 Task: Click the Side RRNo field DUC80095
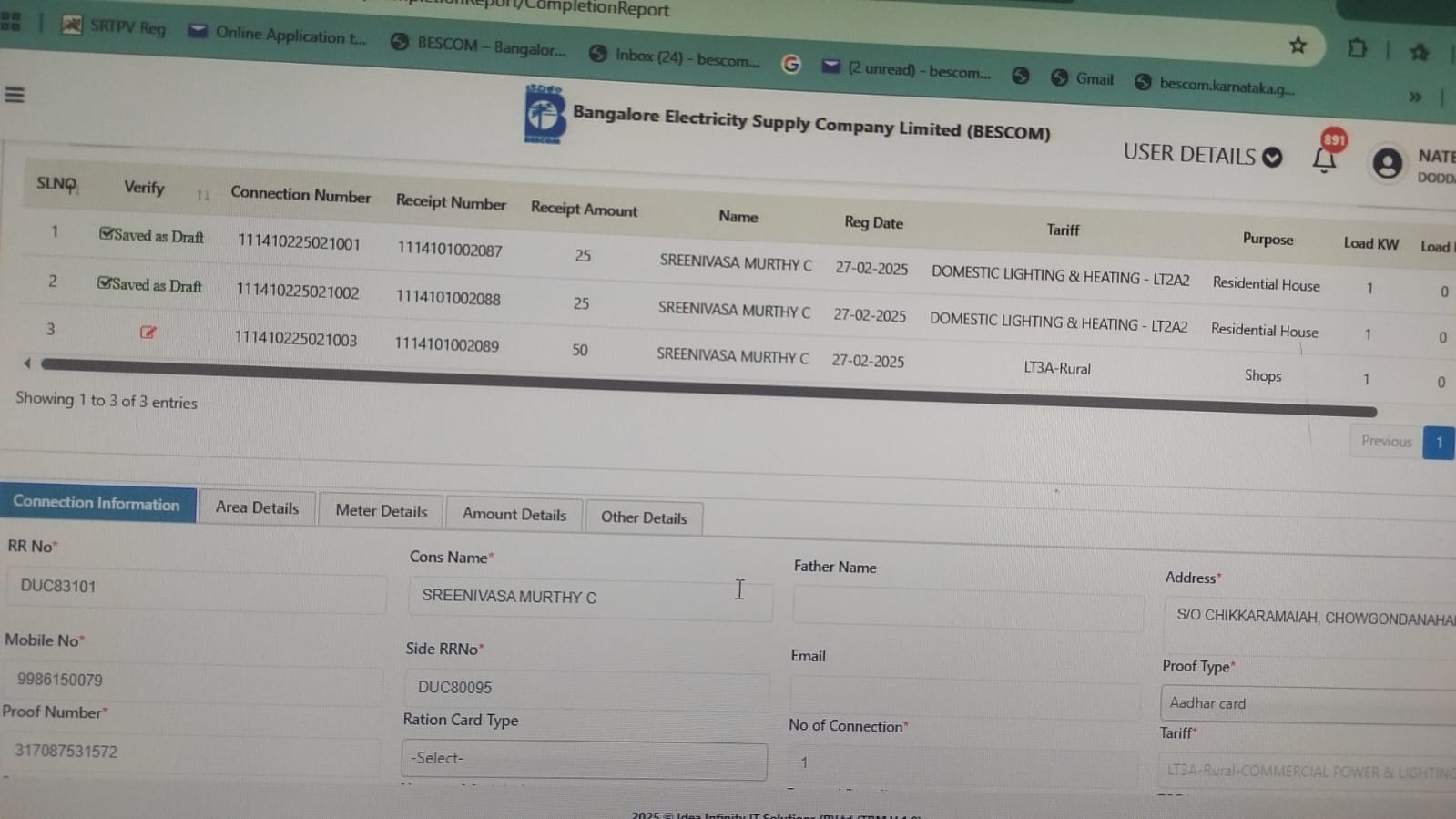[586, 689]
